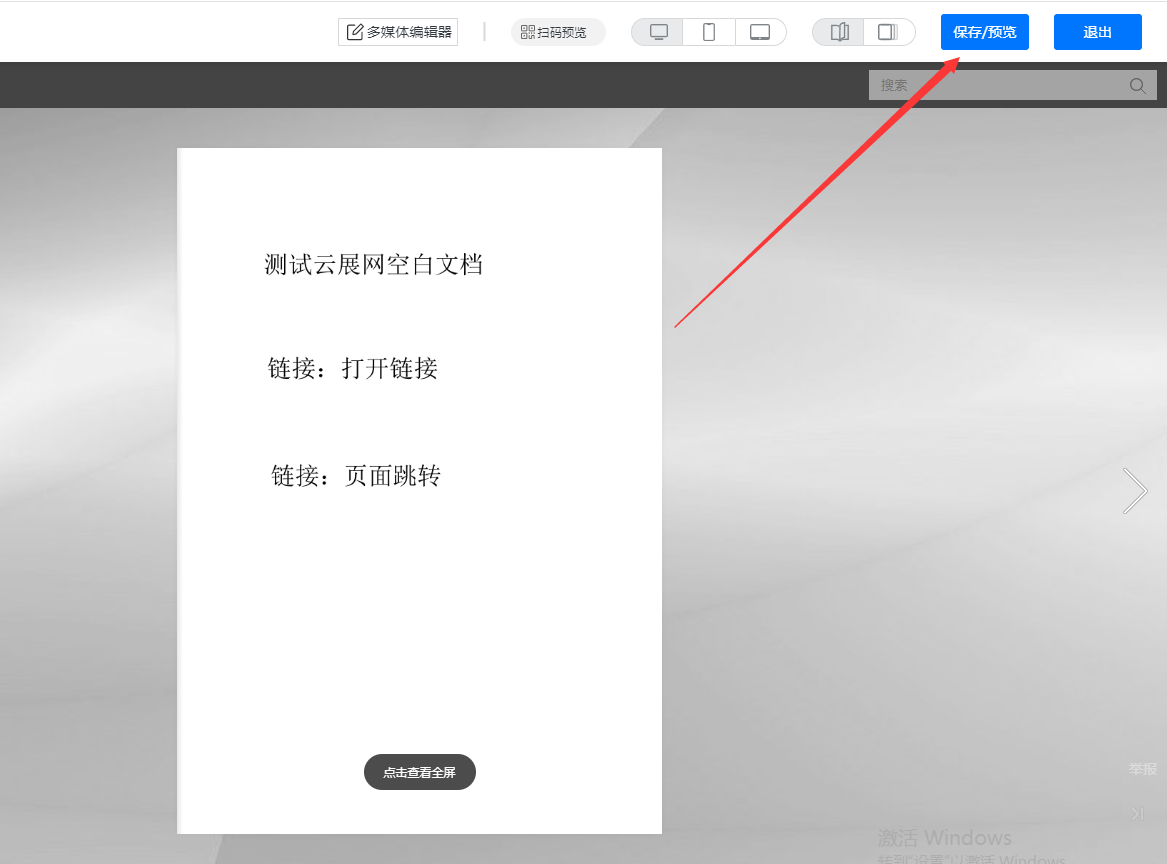Viewport: 1167px width, 864px height.
Task: Switch to desktop monitor preview mode
Action: click(658, 32)
